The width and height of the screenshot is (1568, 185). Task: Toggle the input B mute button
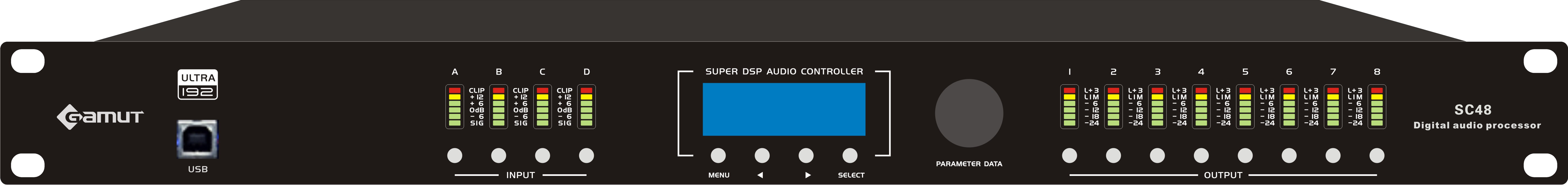point(499,156)
